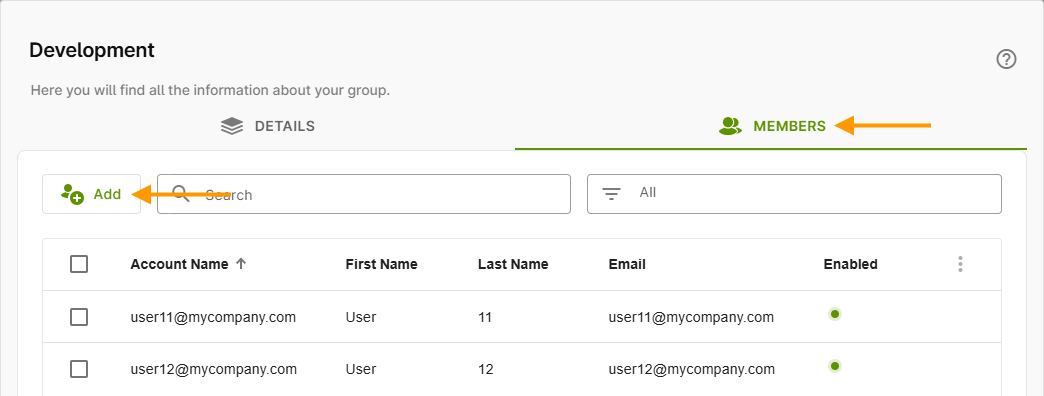Sort by the First Name column header
The width and height of the screenshot is (1044, 396).
pos(382,264)
